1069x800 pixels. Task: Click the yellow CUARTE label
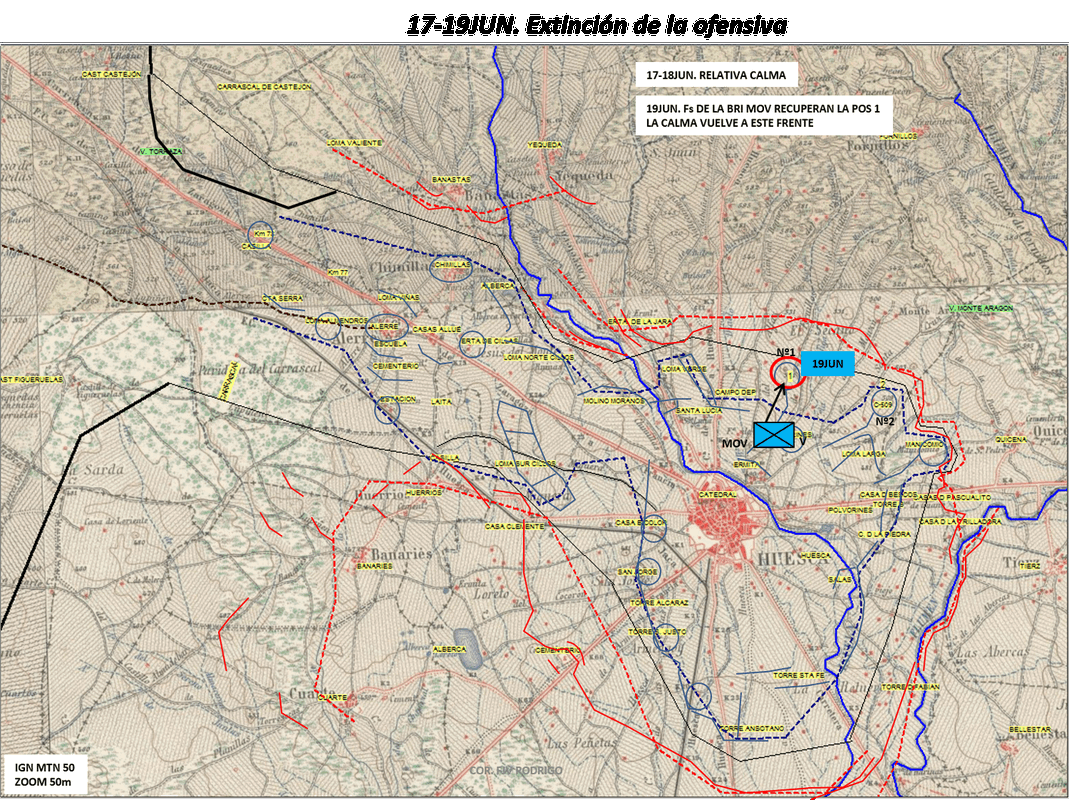333,697
